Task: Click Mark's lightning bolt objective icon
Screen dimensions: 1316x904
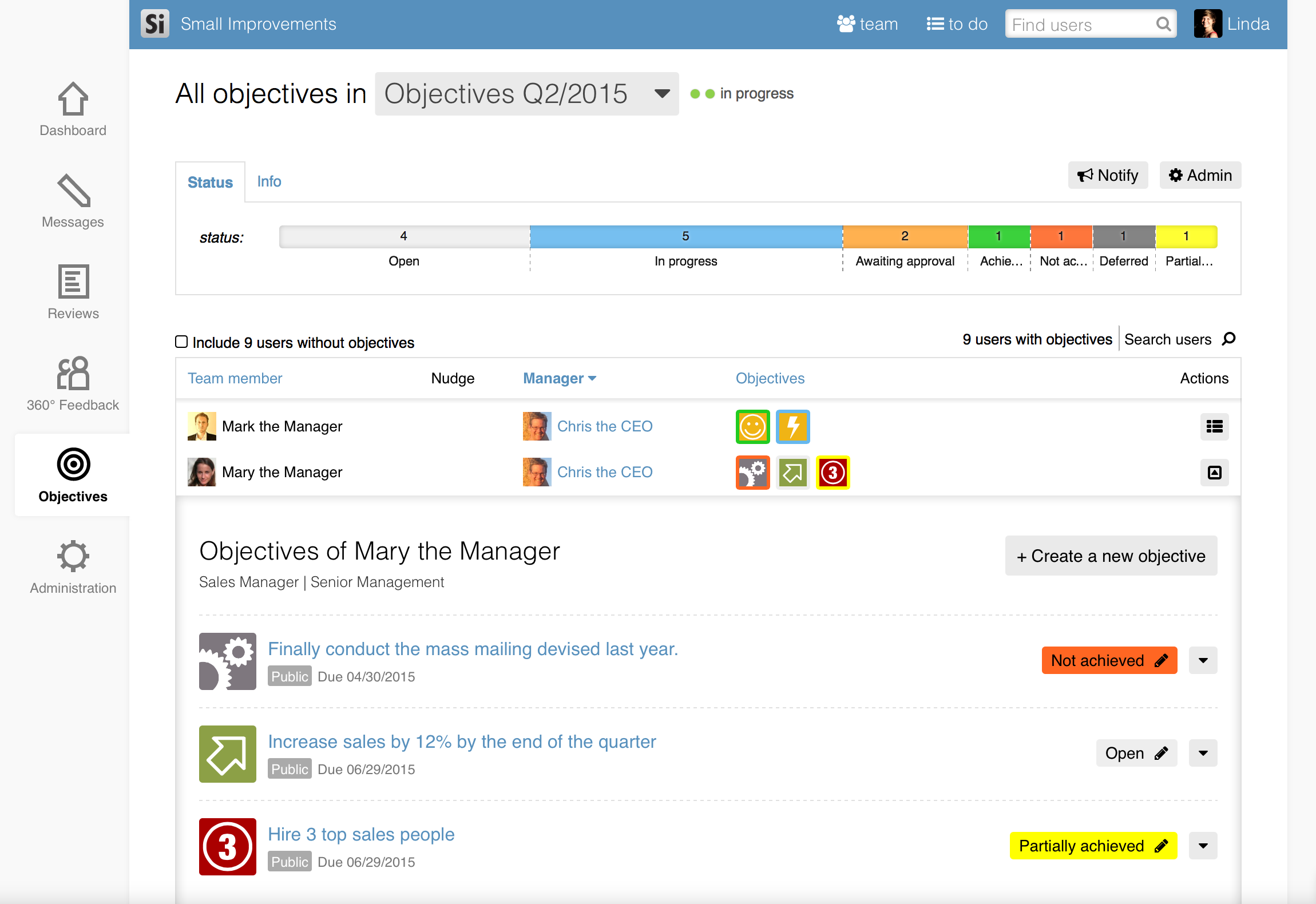Action: pos(792,426)
